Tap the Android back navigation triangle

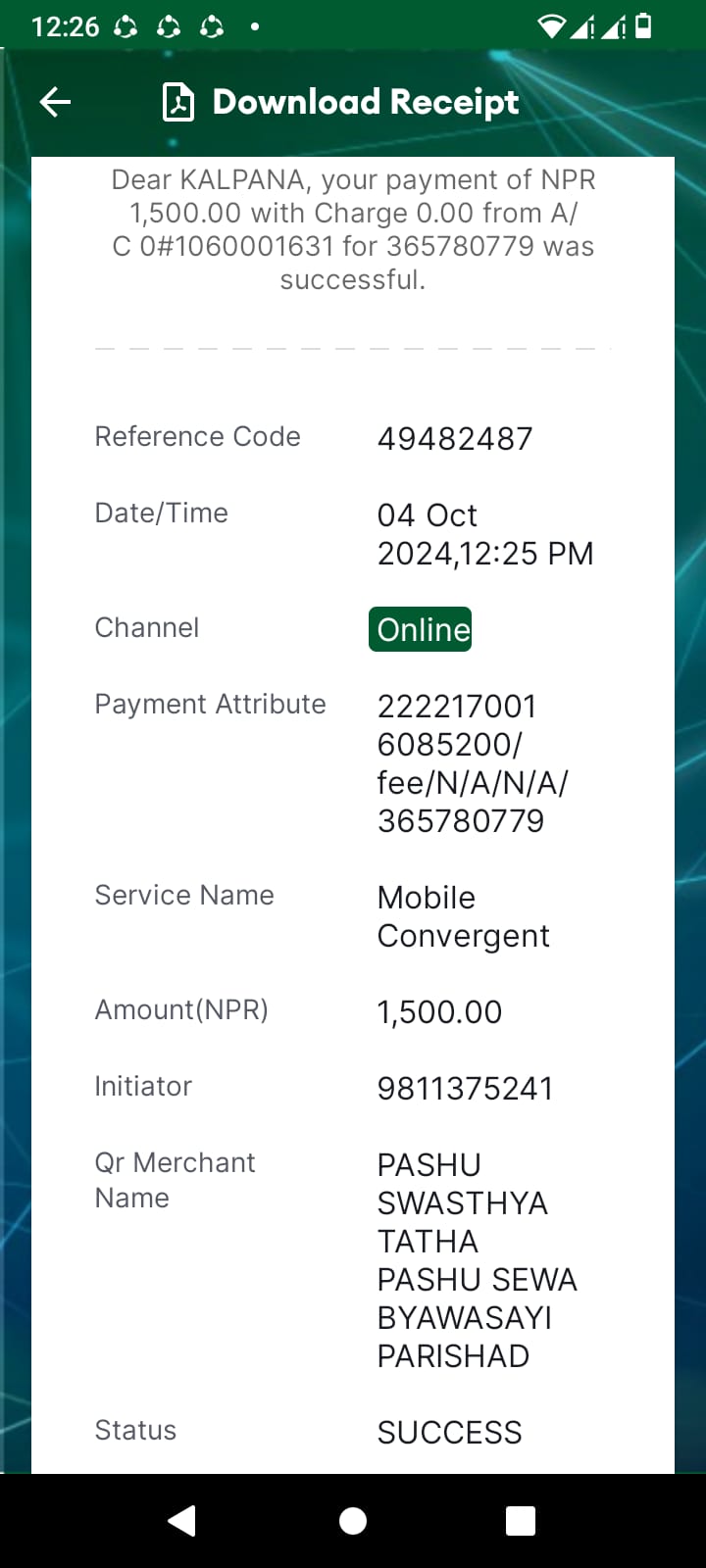click(182, 1520)
